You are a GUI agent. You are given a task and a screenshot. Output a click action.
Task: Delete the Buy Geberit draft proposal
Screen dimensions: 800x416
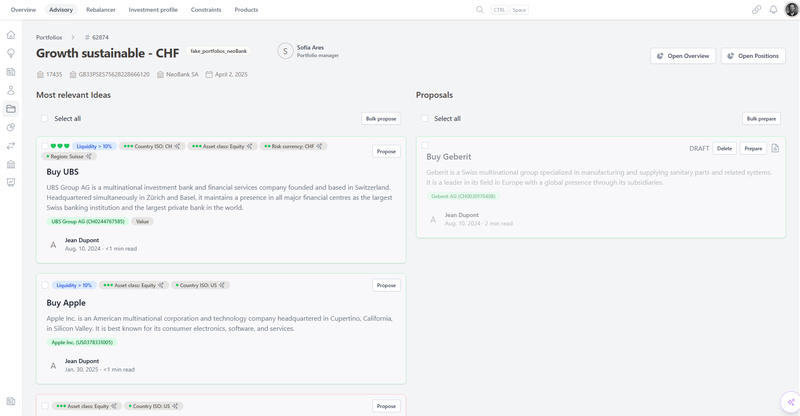[x=724, y=148]
